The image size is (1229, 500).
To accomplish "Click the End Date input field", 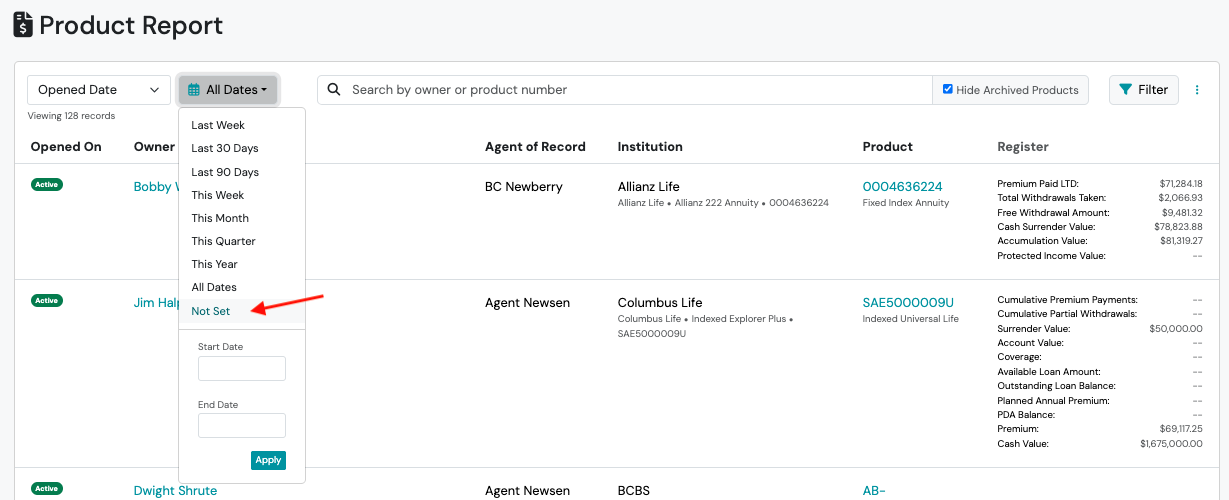I will coord(242,426).
